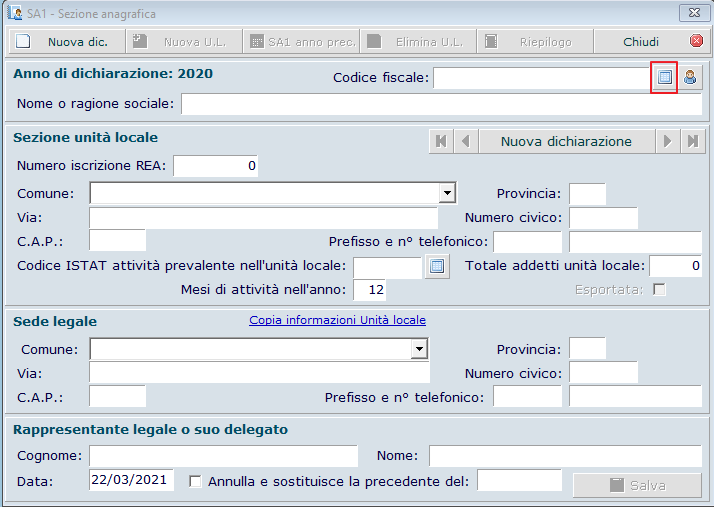
Task: Click the Codice fiscale lookup list icon
Action: (x=664, y=77)
